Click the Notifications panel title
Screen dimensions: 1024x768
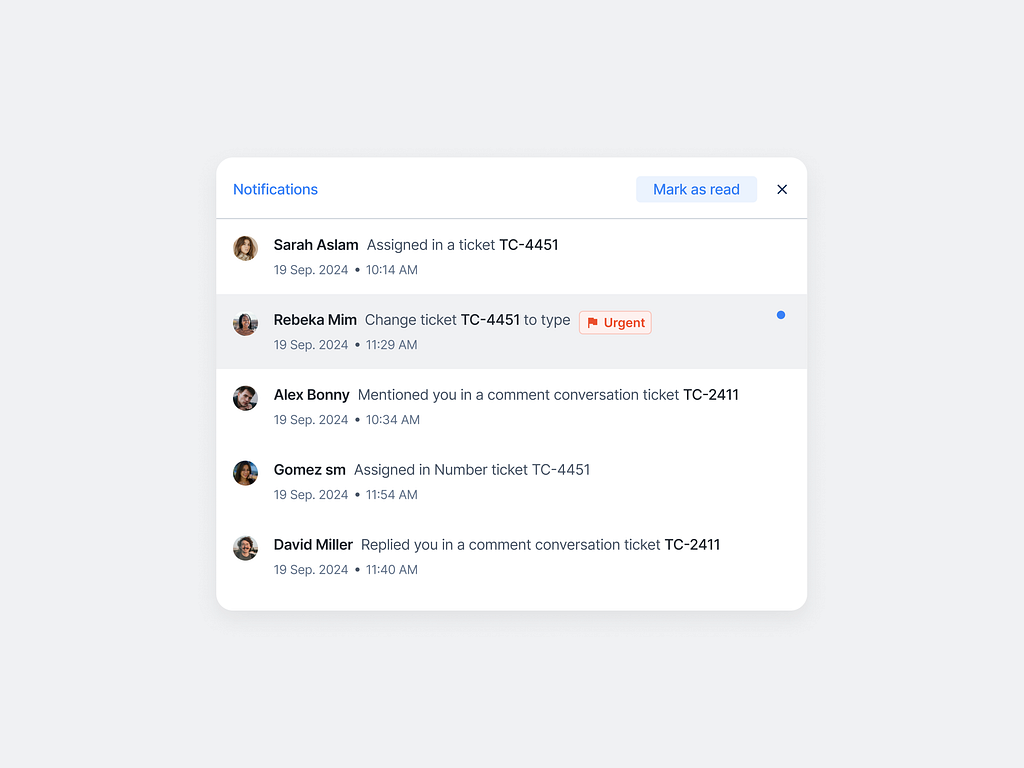[x=275, y=189]
